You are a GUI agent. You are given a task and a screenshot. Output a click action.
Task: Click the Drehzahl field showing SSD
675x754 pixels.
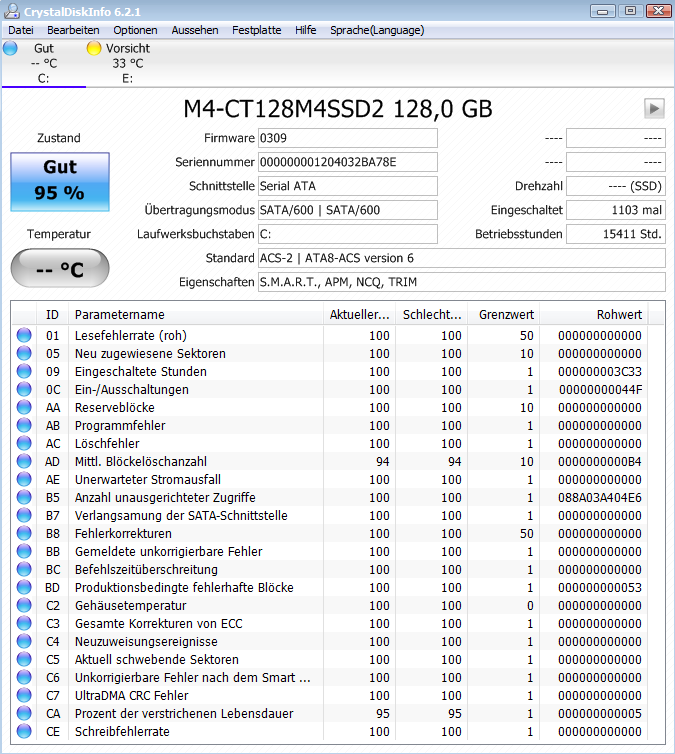[616, 186]
